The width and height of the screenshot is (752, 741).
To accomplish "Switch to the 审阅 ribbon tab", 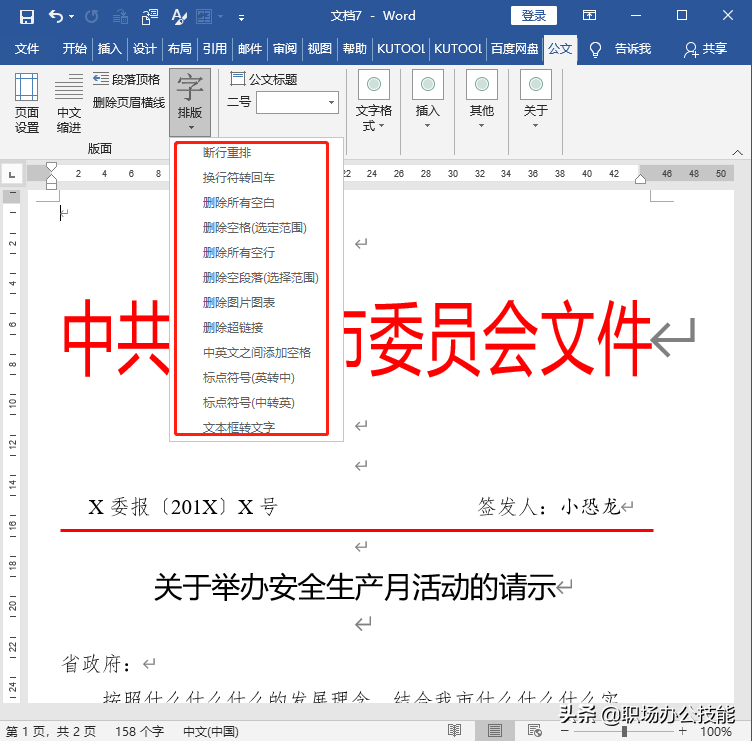I will (x=285, y=49).
